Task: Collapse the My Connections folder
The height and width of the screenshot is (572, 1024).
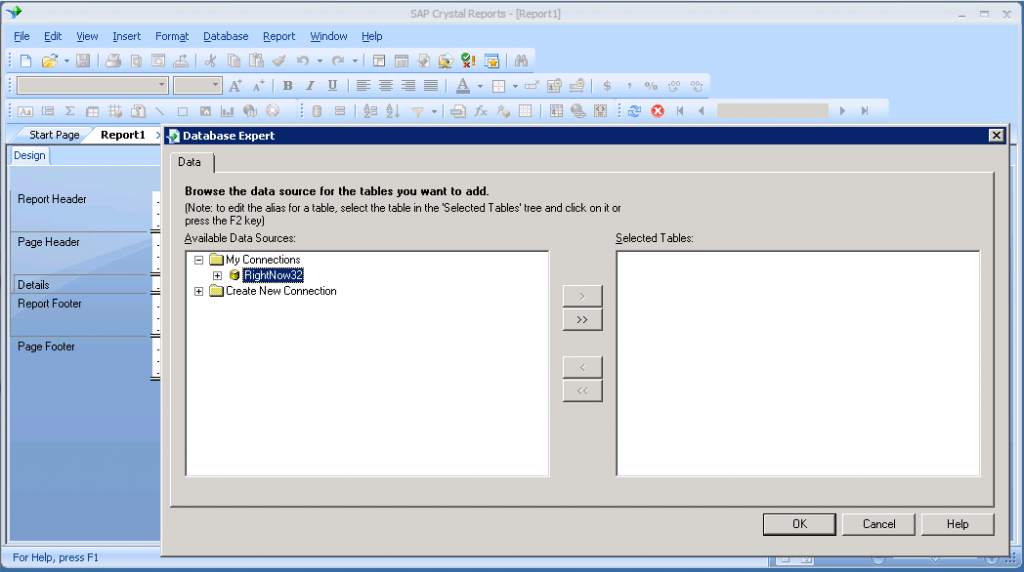Action: coord(199,260)
